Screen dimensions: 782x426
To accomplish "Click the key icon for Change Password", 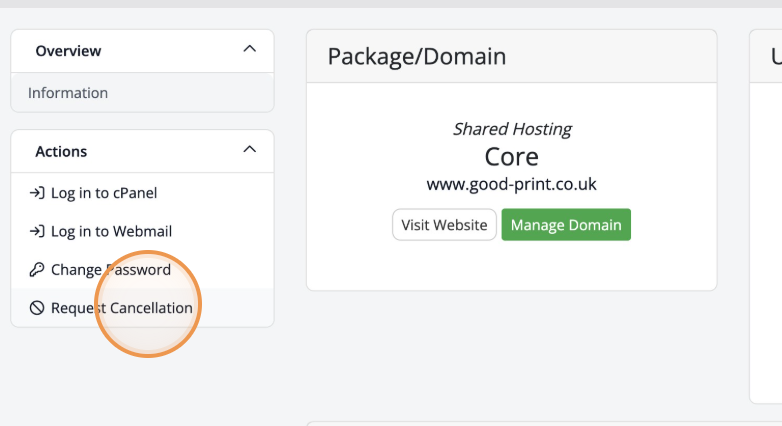I will point(37,270).
